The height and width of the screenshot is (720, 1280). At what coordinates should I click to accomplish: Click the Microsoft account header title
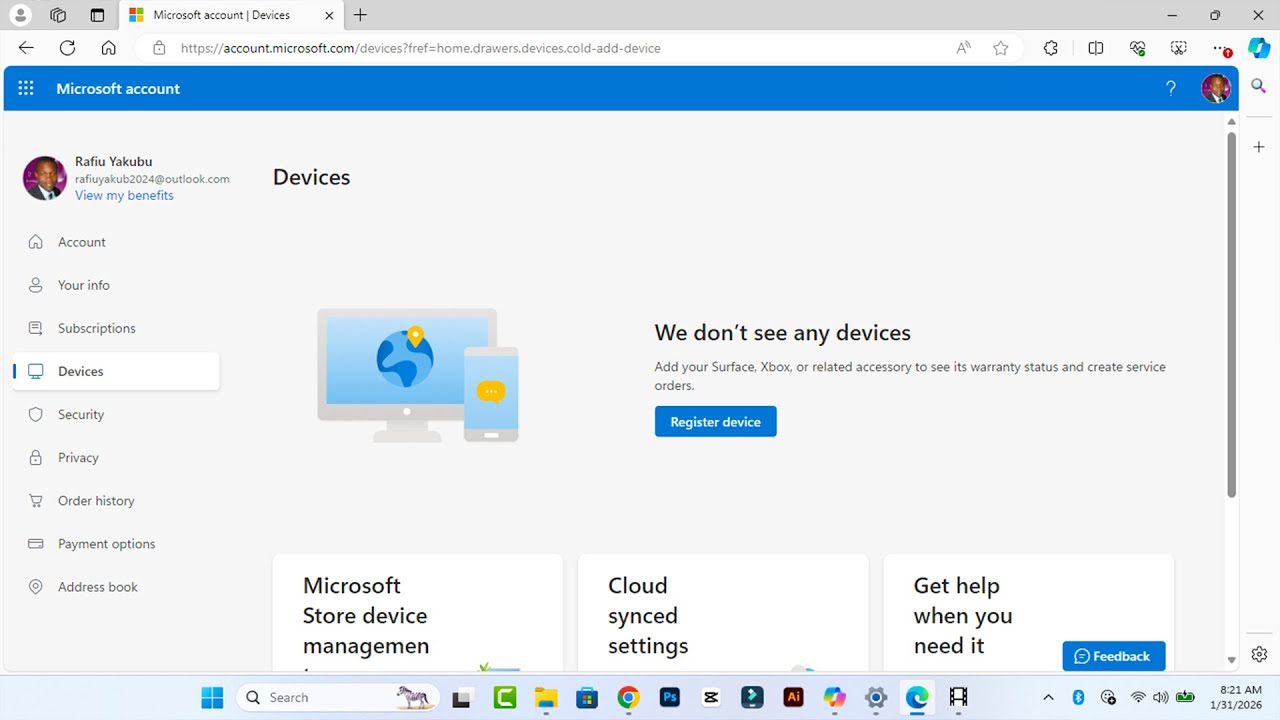point(118,88)
